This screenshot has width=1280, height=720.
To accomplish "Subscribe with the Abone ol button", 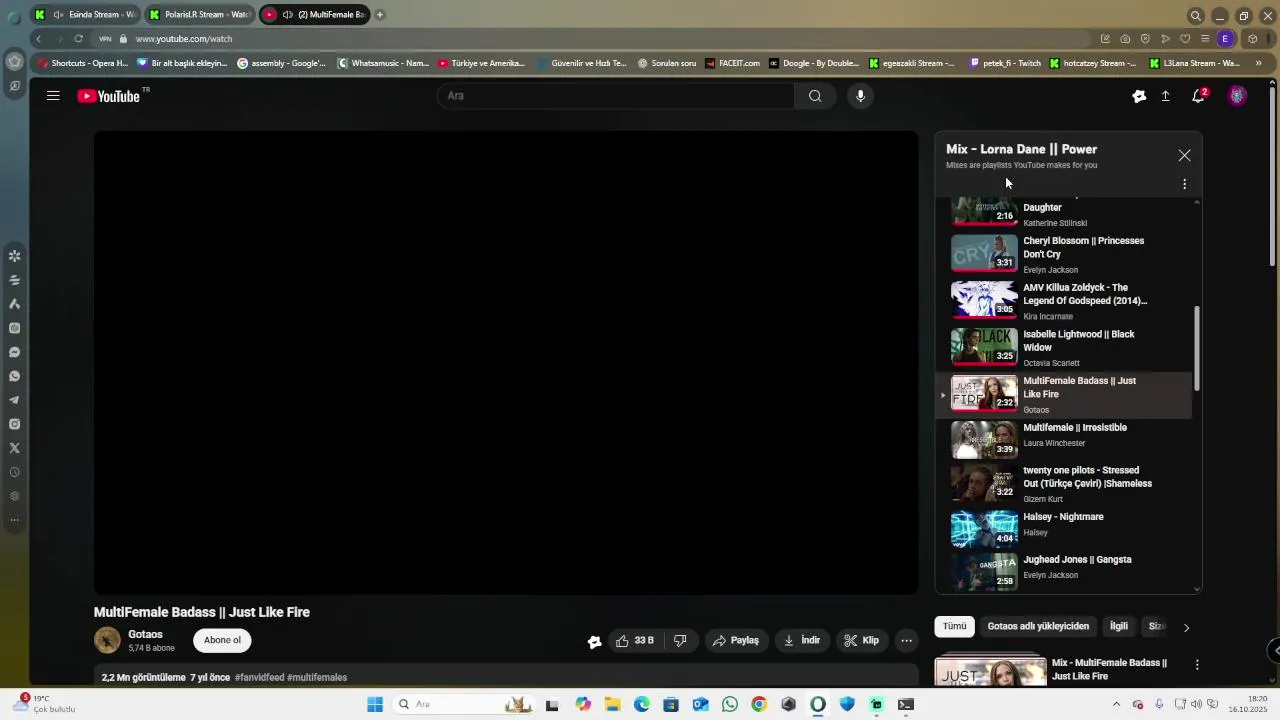I will pos(222,640).
